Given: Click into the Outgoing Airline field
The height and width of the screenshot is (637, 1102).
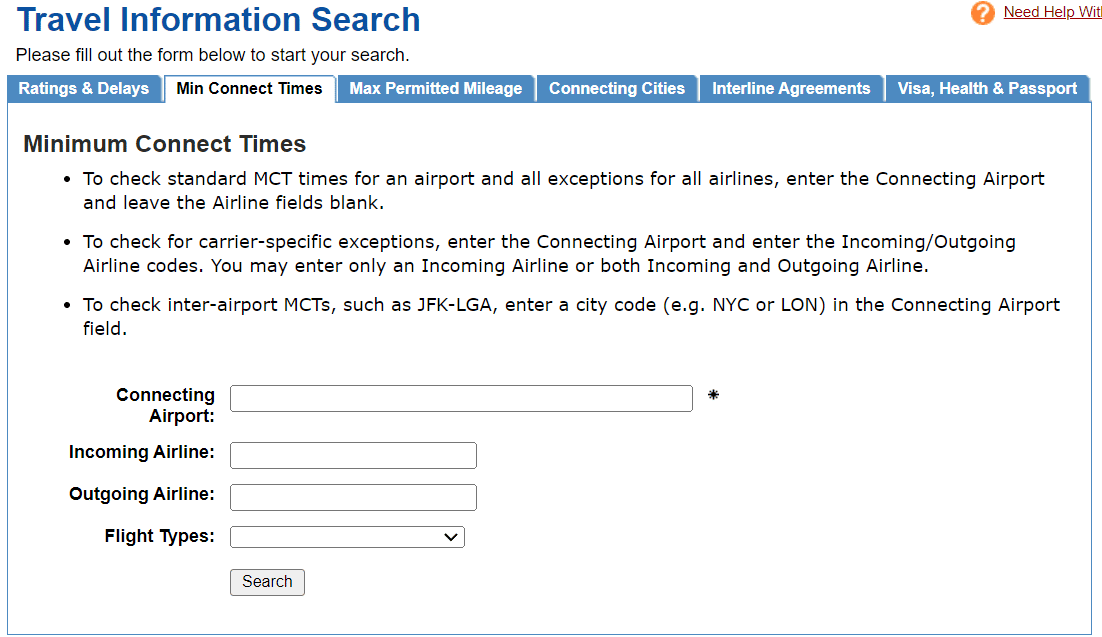Looking at the screenshot, I should (353, 498).
